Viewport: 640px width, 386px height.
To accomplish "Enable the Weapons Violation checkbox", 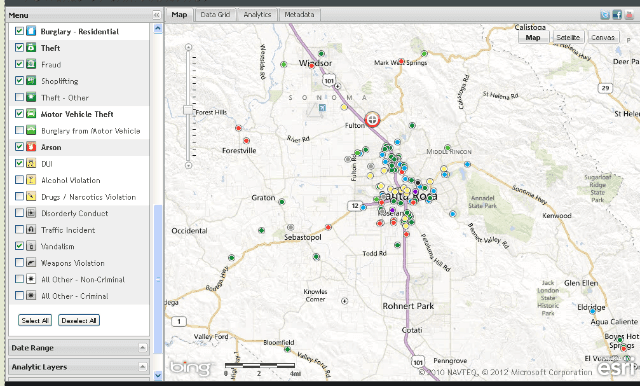I will coord(19,262).
